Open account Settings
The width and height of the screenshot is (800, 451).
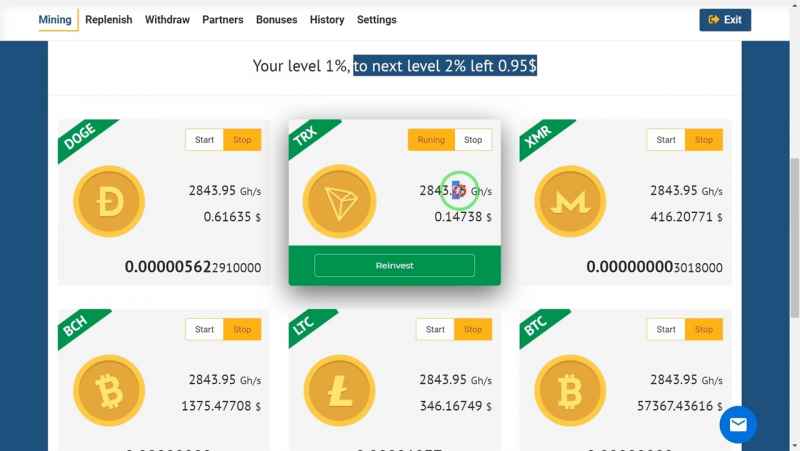377,20
